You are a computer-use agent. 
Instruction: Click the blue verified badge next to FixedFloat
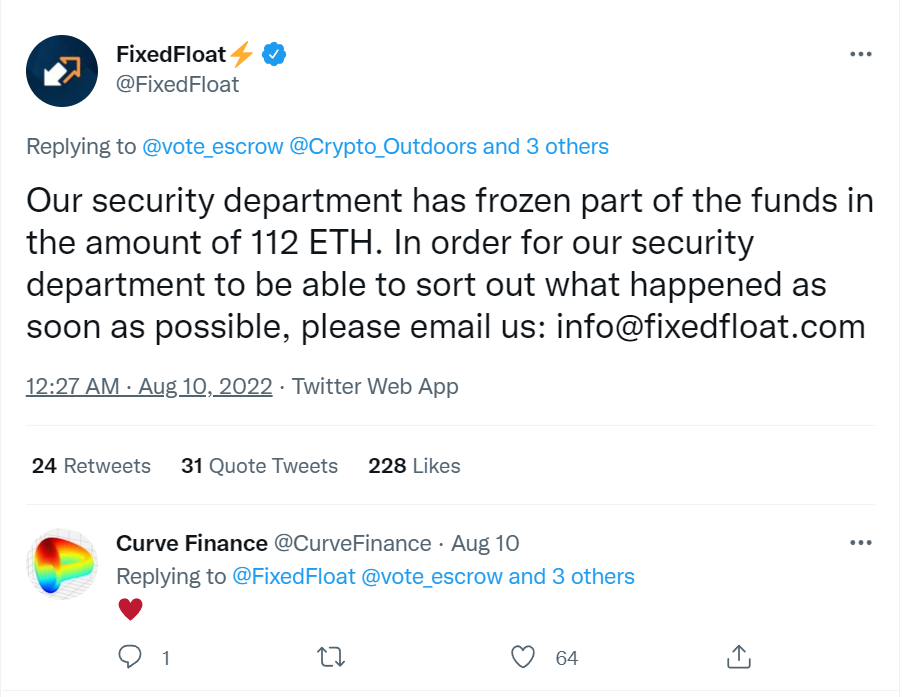coord(275,54)
